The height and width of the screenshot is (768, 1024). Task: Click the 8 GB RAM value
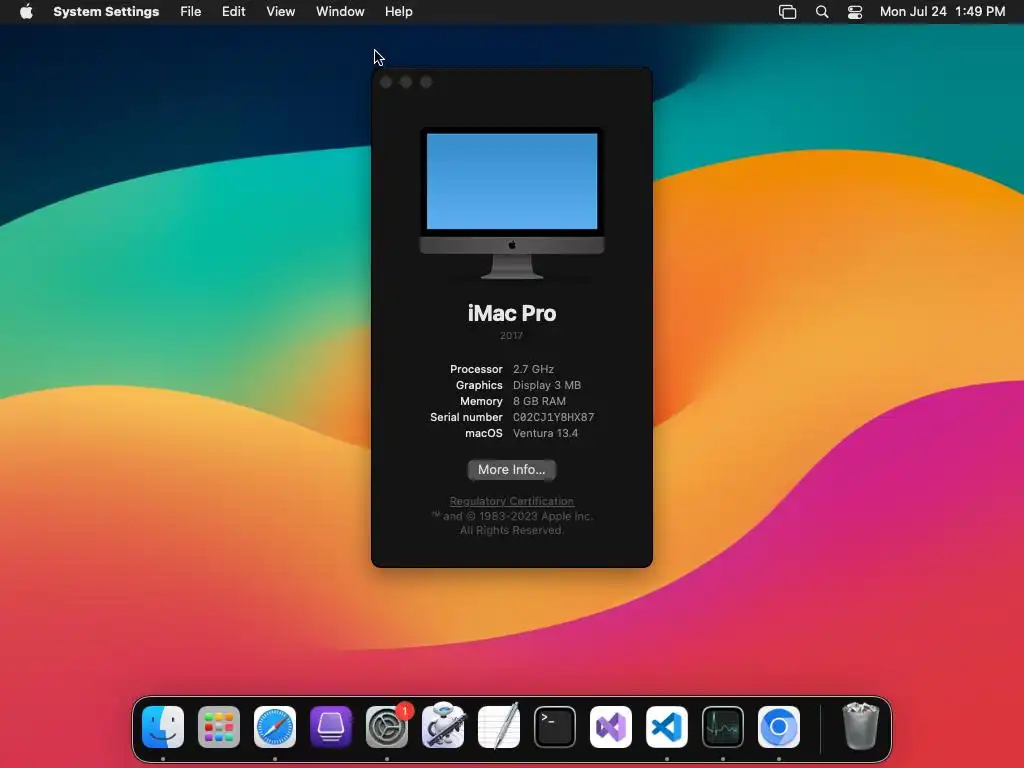point(539,401)
